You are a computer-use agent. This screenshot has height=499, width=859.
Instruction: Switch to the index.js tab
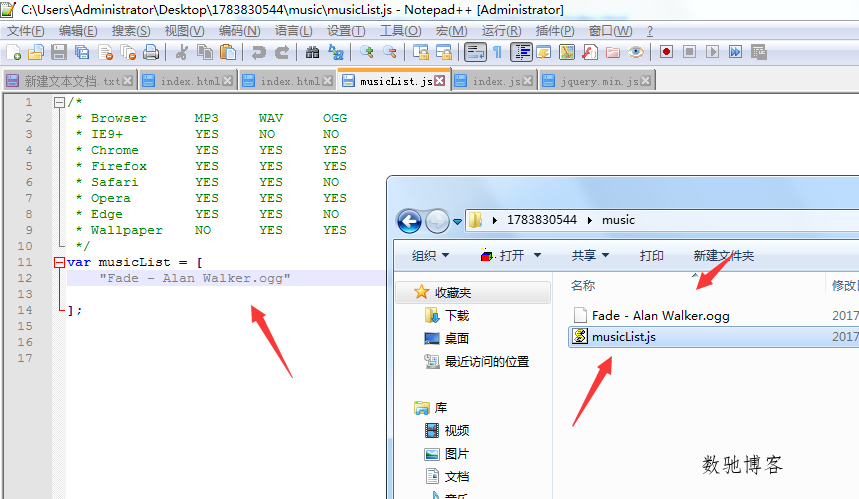tap(494, 81)
